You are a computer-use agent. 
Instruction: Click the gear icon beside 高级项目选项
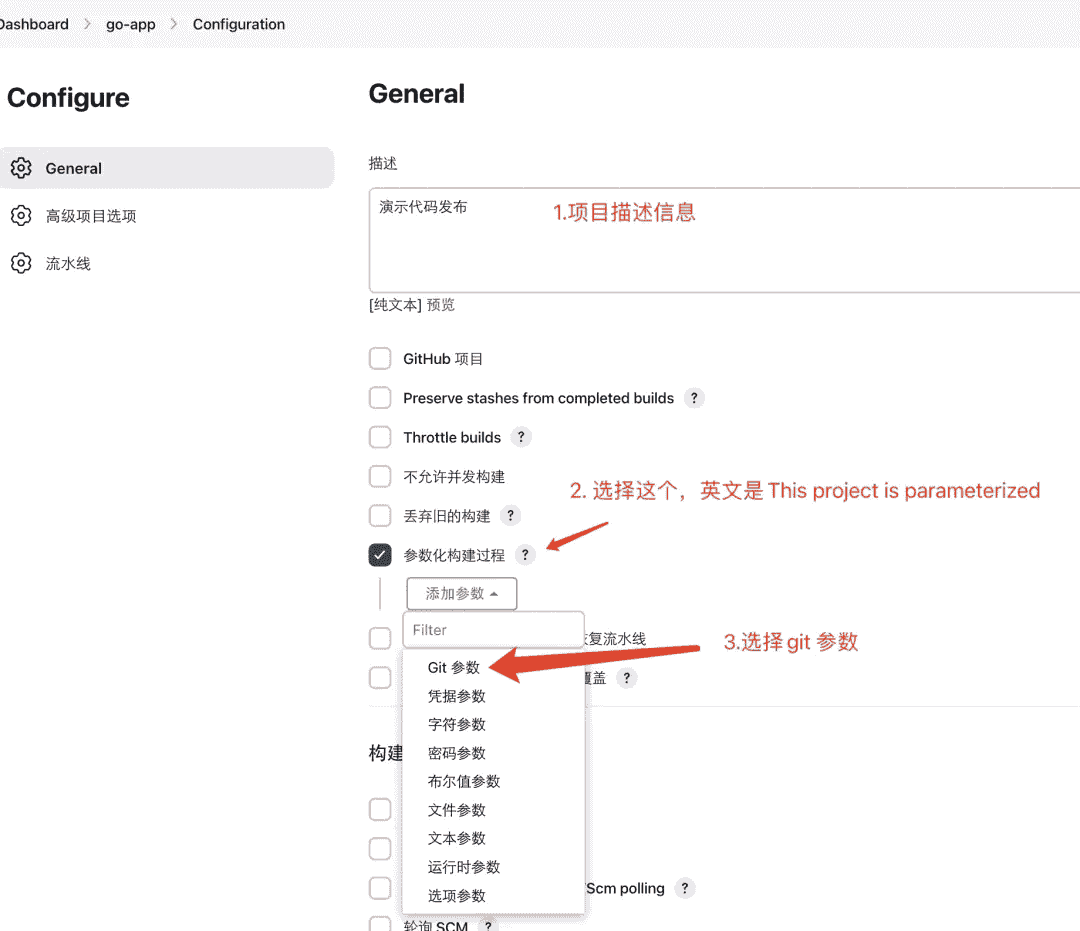(x=21, y=216)
